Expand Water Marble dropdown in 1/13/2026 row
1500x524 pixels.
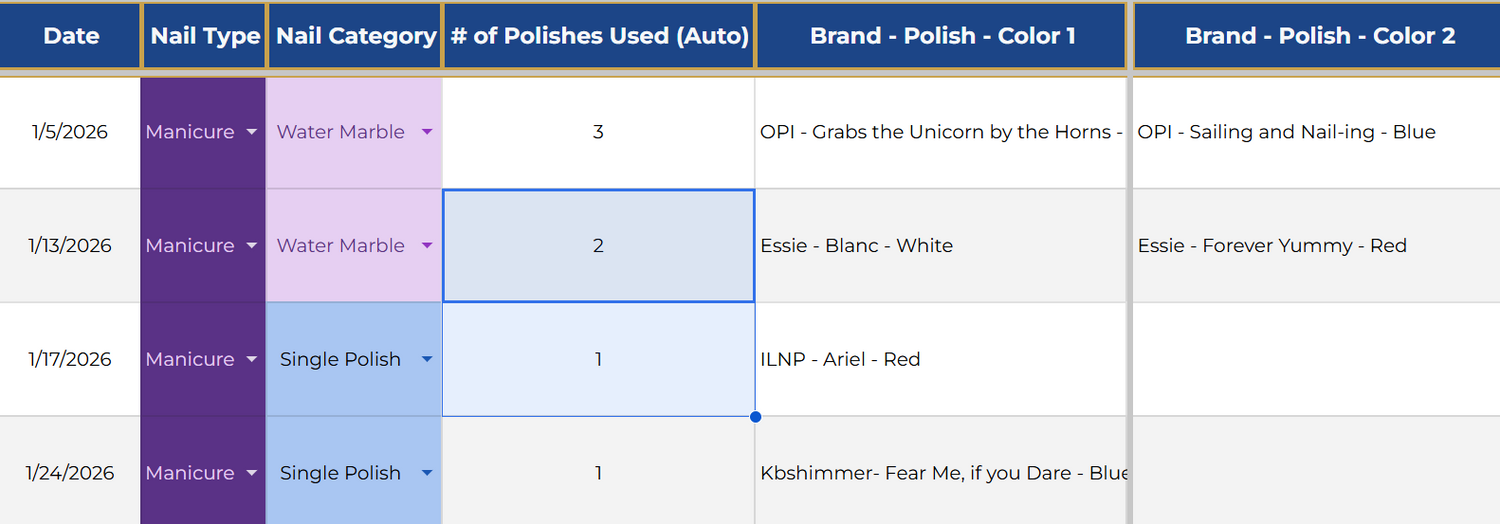point(427,246)
